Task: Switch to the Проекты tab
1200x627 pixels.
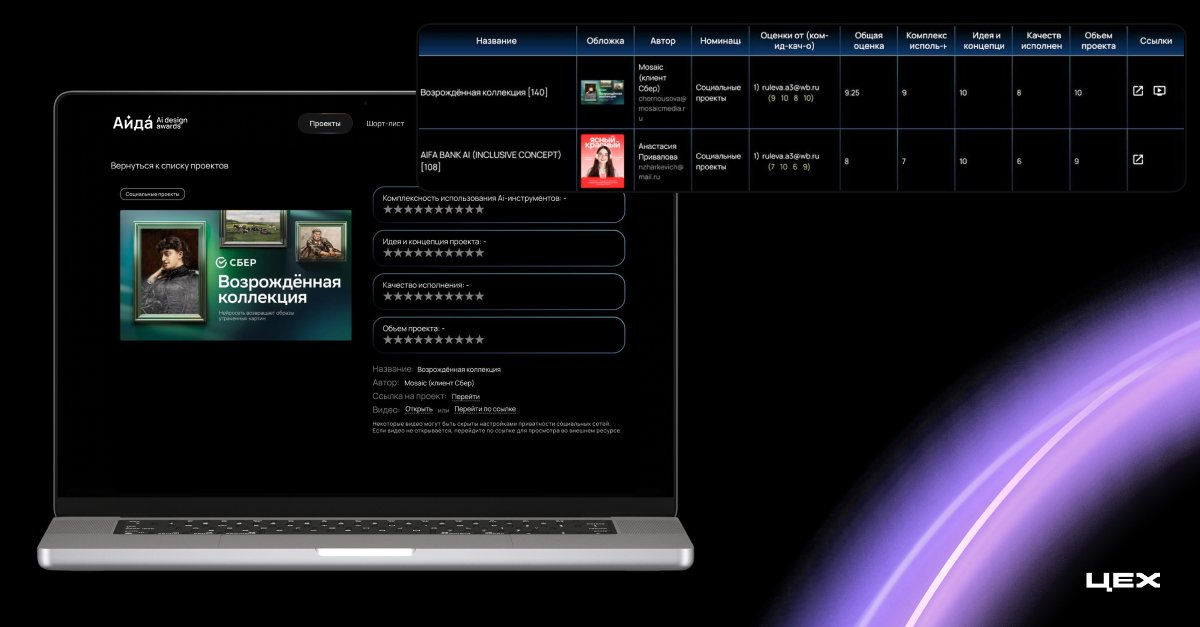Action: (325, 124)
